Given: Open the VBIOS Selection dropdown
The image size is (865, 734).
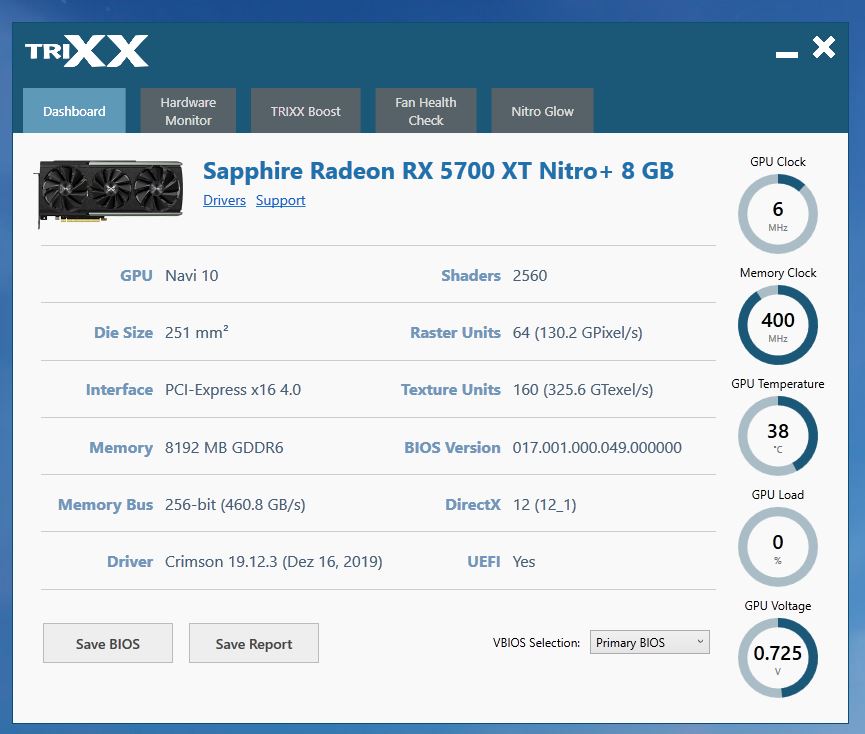Looking at the screenshot, I should 649,642.
